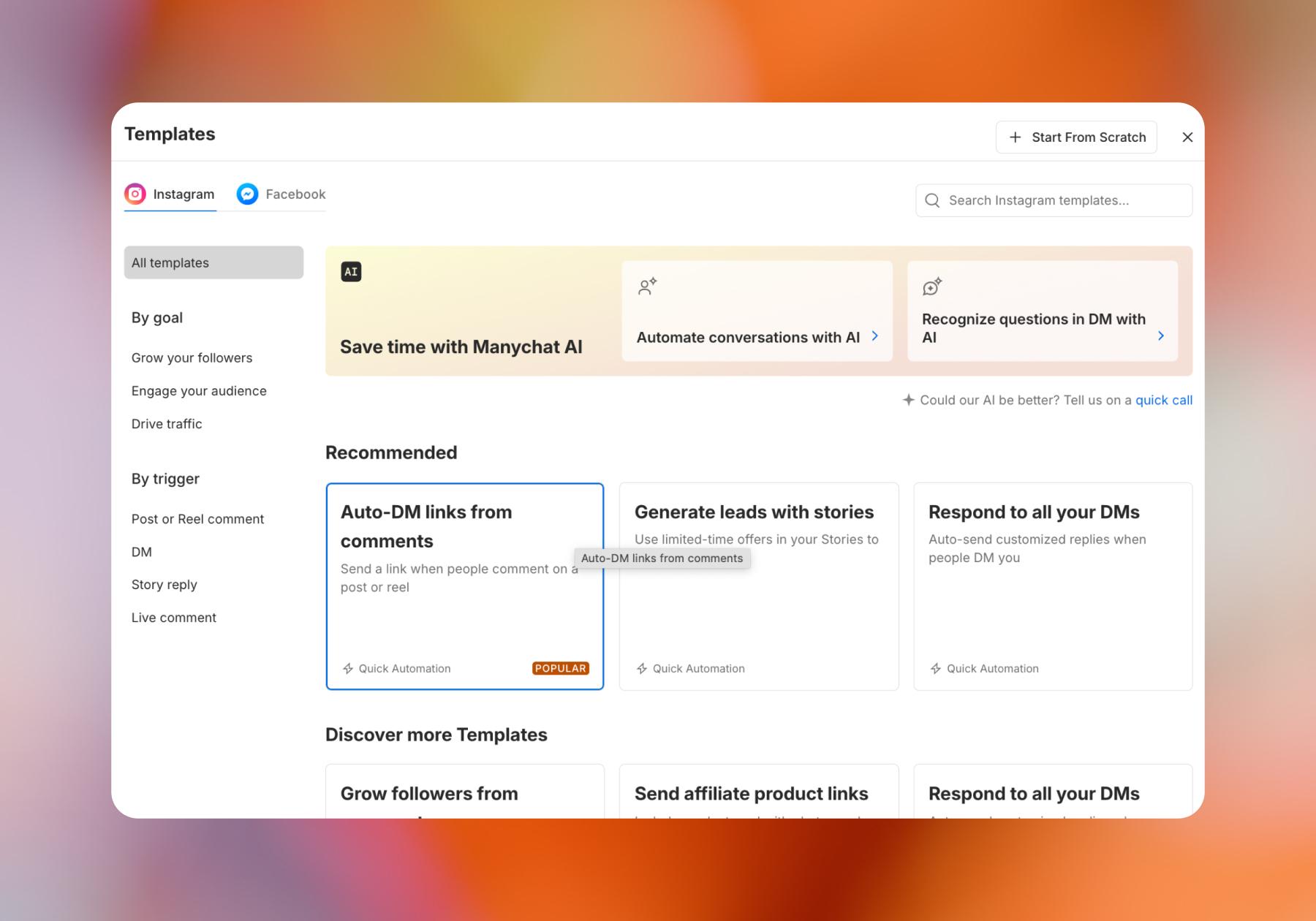Select recommended Respond to all your DMs template
This screenshot has width=1316, height=921.
coord(1053,586)
